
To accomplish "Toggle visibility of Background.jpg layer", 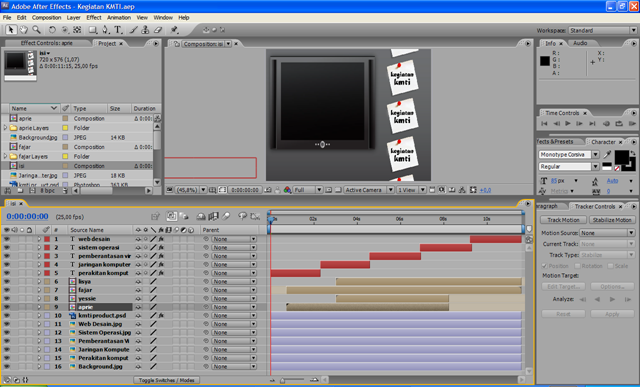I will click(x=7, y=367).
